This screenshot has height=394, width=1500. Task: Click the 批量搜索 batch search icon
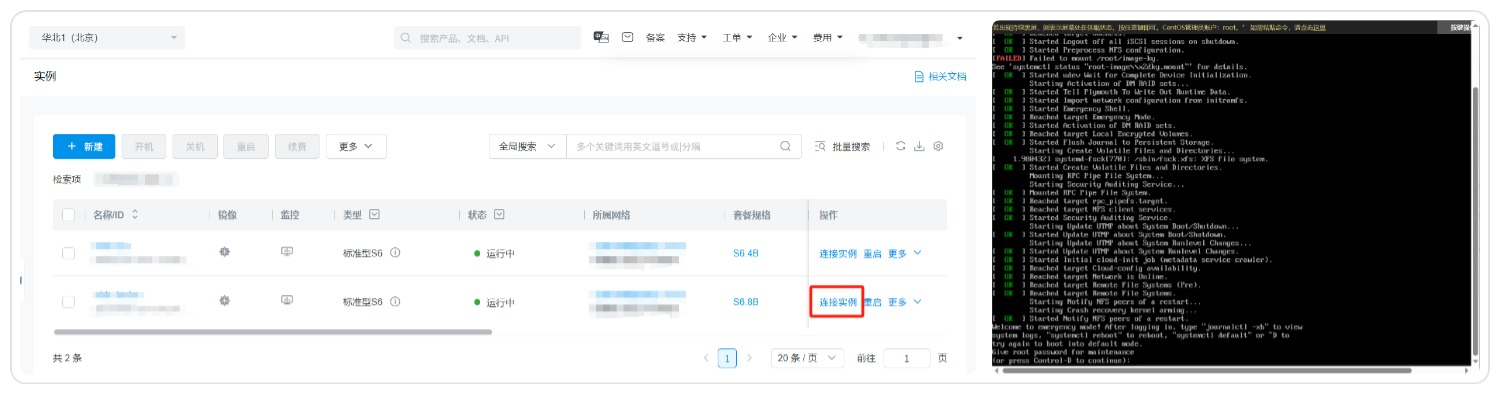click(821, 146)
